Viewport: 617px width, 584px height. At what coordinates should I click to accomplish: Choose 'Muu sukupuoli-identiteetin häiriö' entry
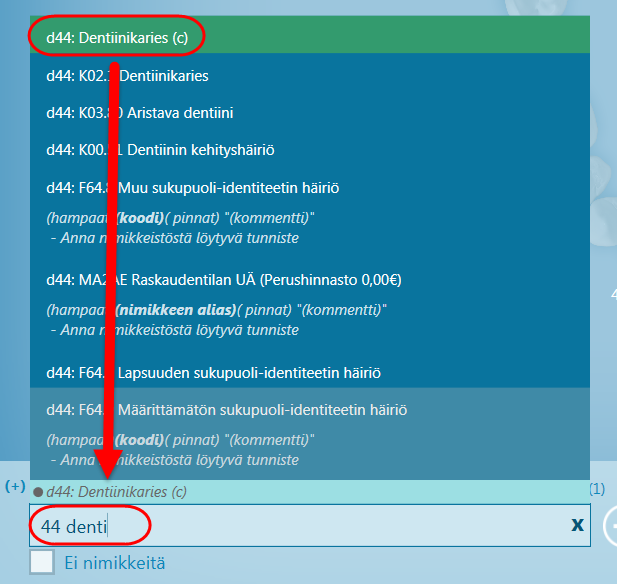click(310, 213)
